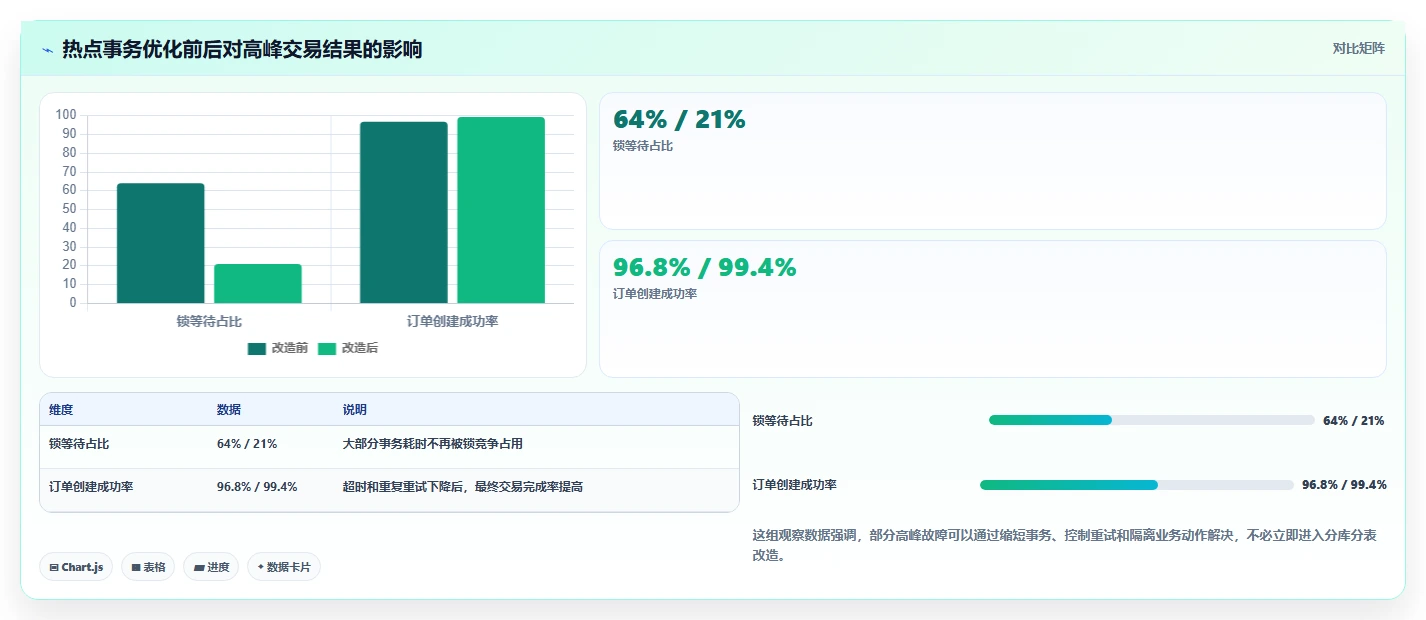Click the 订单创建成功率 axis label under chart
This screenshot has width=1426, height=620.
coord(453,321)
